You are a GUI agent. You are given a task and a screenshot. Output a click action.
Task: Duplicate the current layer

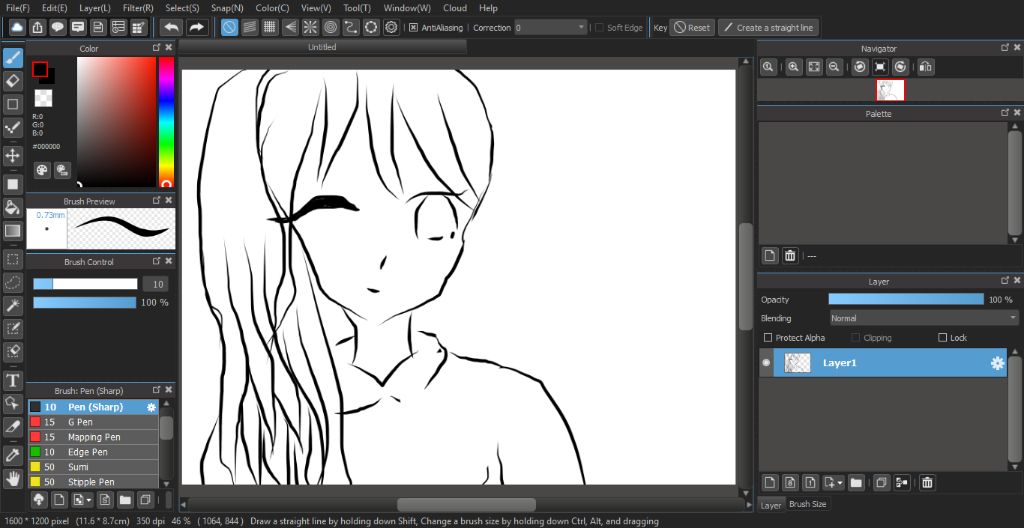coord(881,483)
